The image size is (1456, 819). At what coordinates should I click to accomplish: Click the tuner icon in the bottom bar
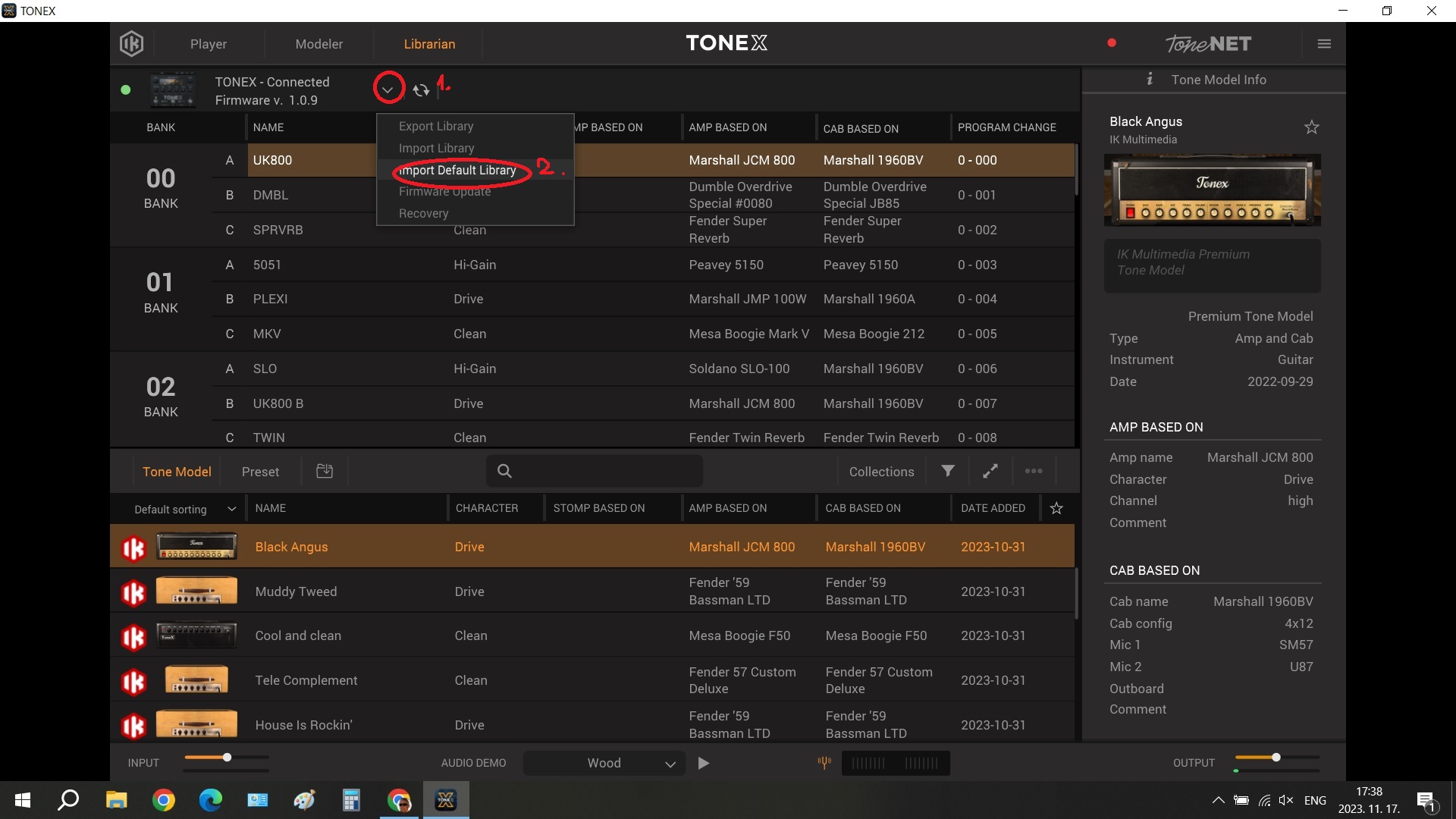click(824, 762)
